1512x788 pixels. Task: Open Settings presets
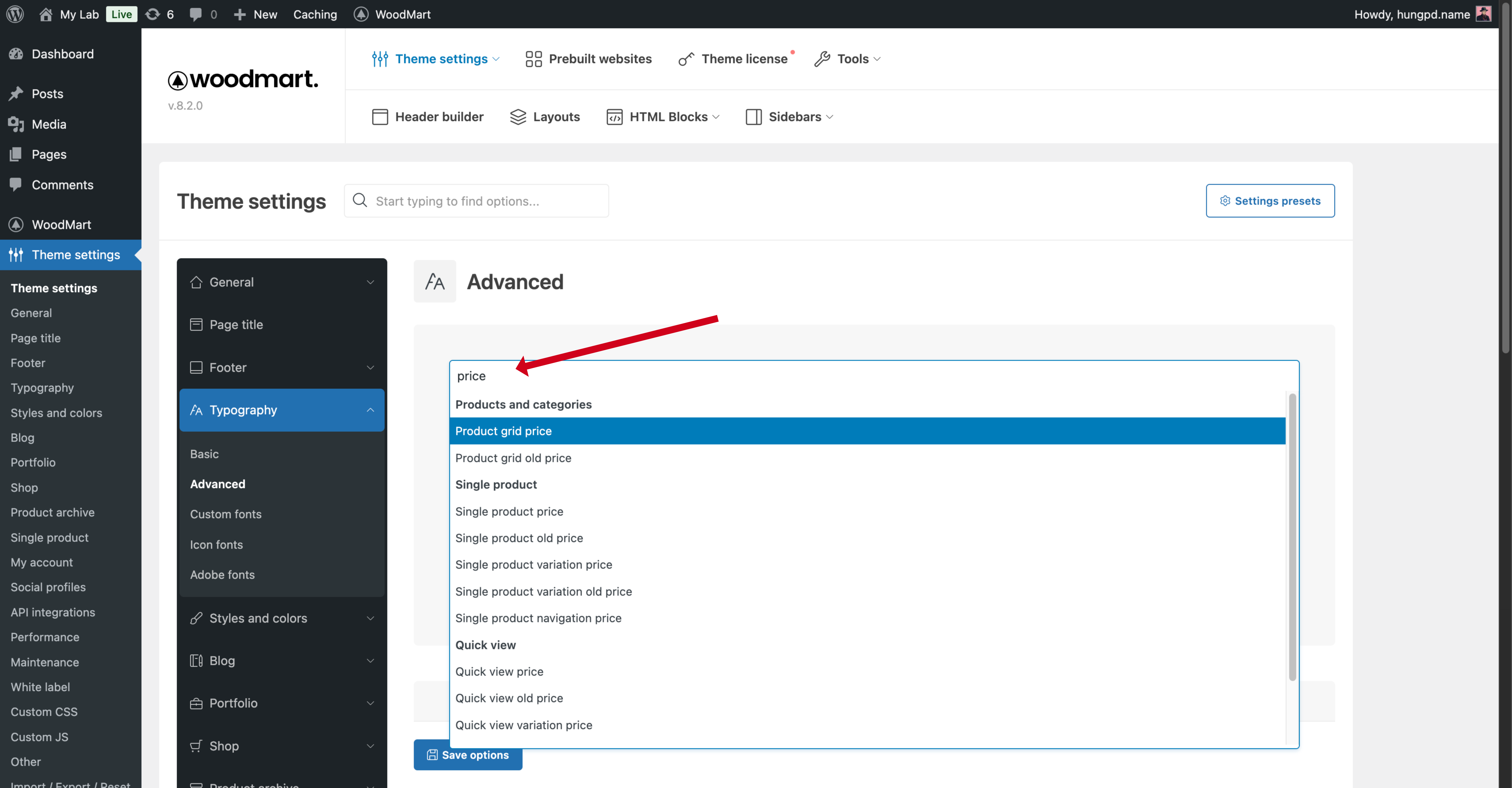point(1270,201)
